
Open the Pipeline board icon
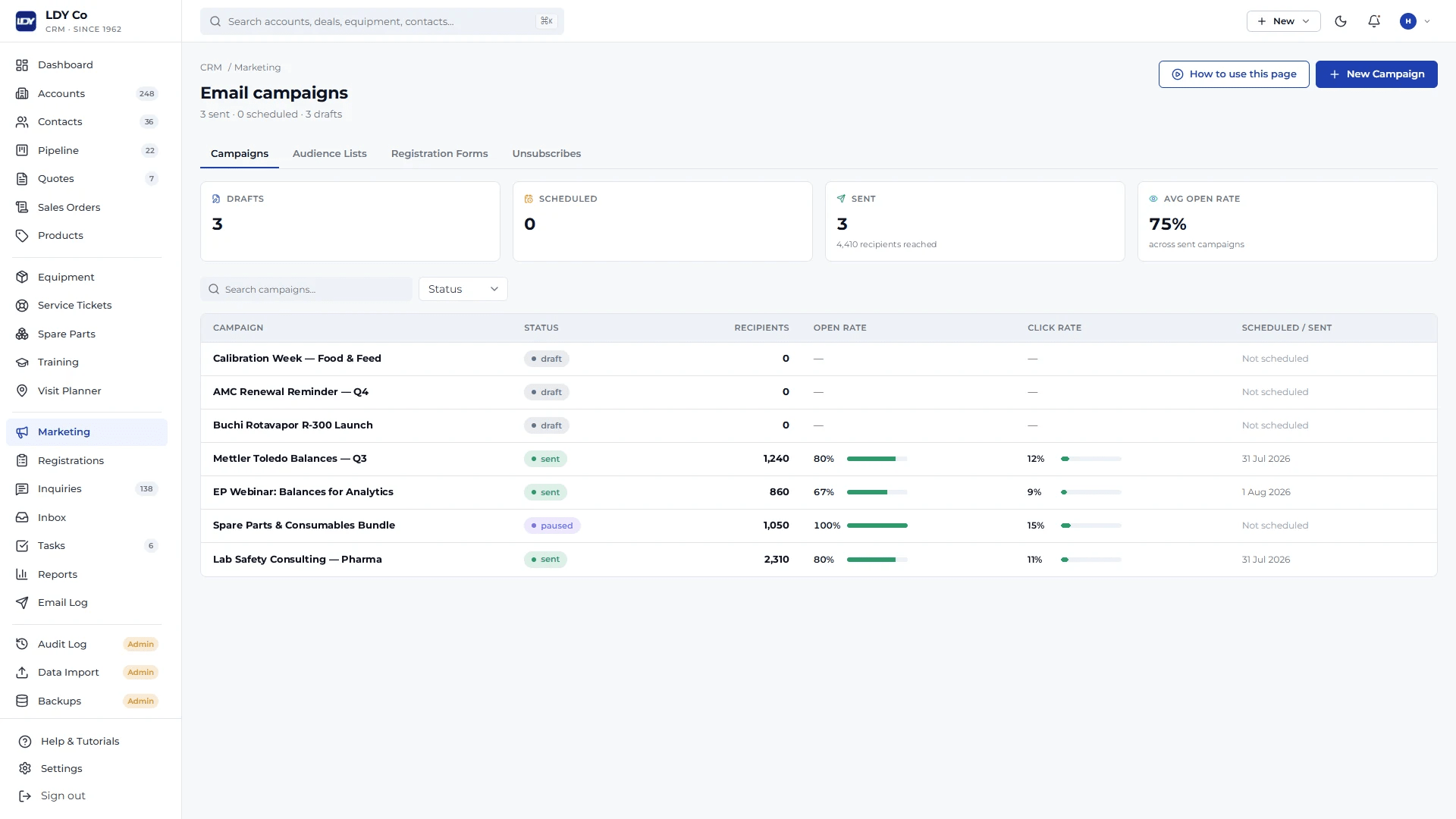tap(22, 151)
